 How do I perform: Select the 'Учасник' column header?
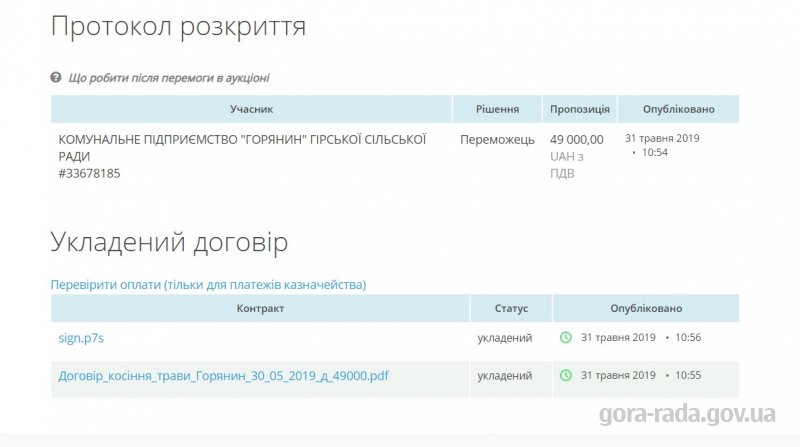coord(252,109)
